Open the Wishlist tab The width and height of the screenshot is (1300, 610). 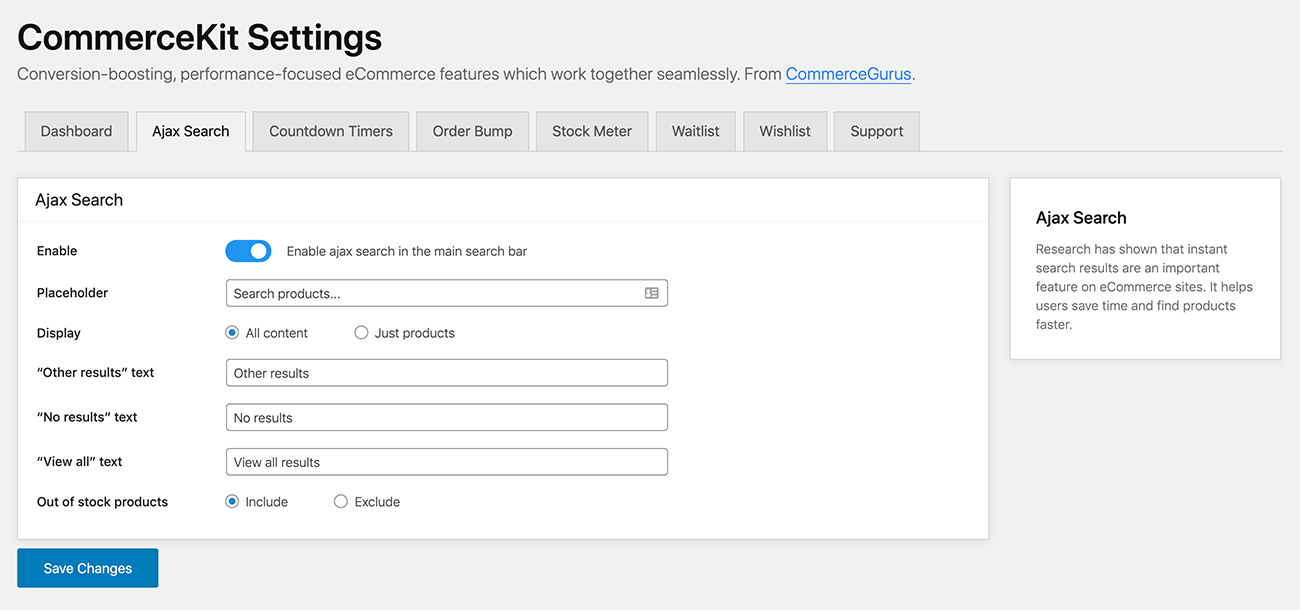(x=785, y=131)
